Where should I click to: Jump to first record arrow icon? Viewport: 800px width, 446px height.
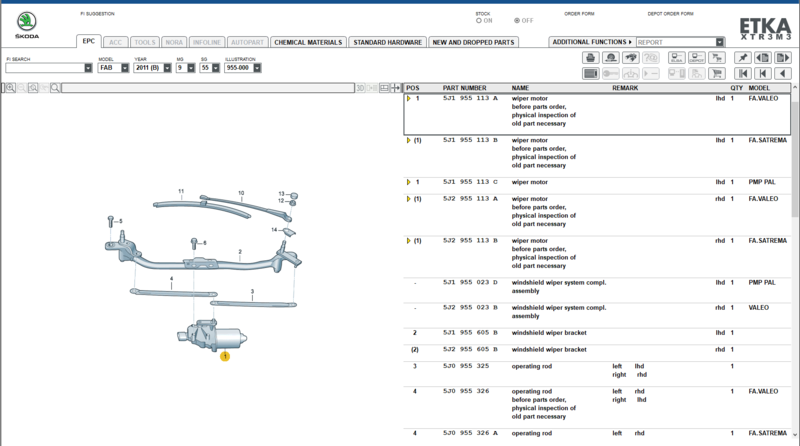742,73
